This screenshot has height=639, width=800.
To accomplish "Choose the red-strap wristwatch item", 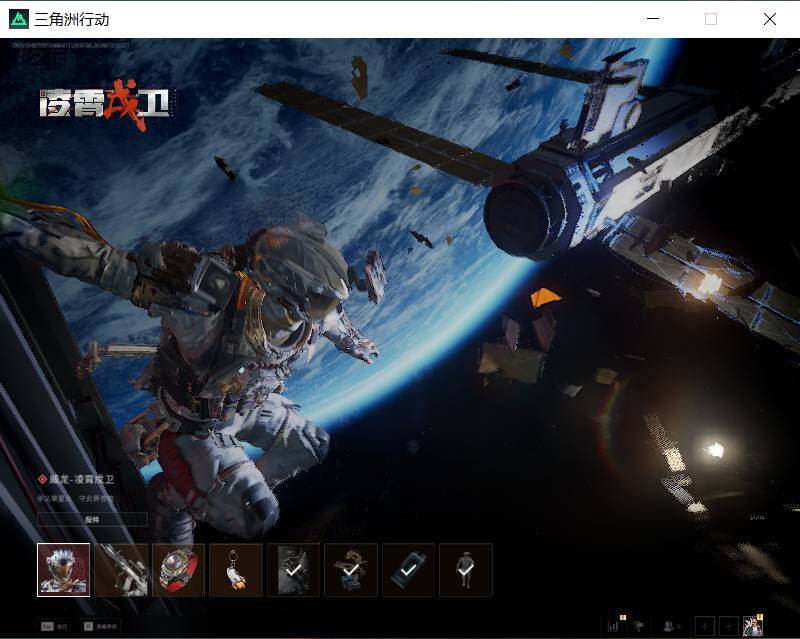I will [x=179, y=570].
